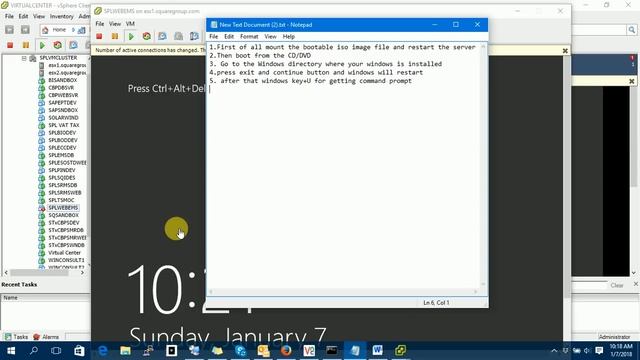Switch to the vSphere Client taskbar icon
Screen dimensions: 640x360
(x=400, y=351)
